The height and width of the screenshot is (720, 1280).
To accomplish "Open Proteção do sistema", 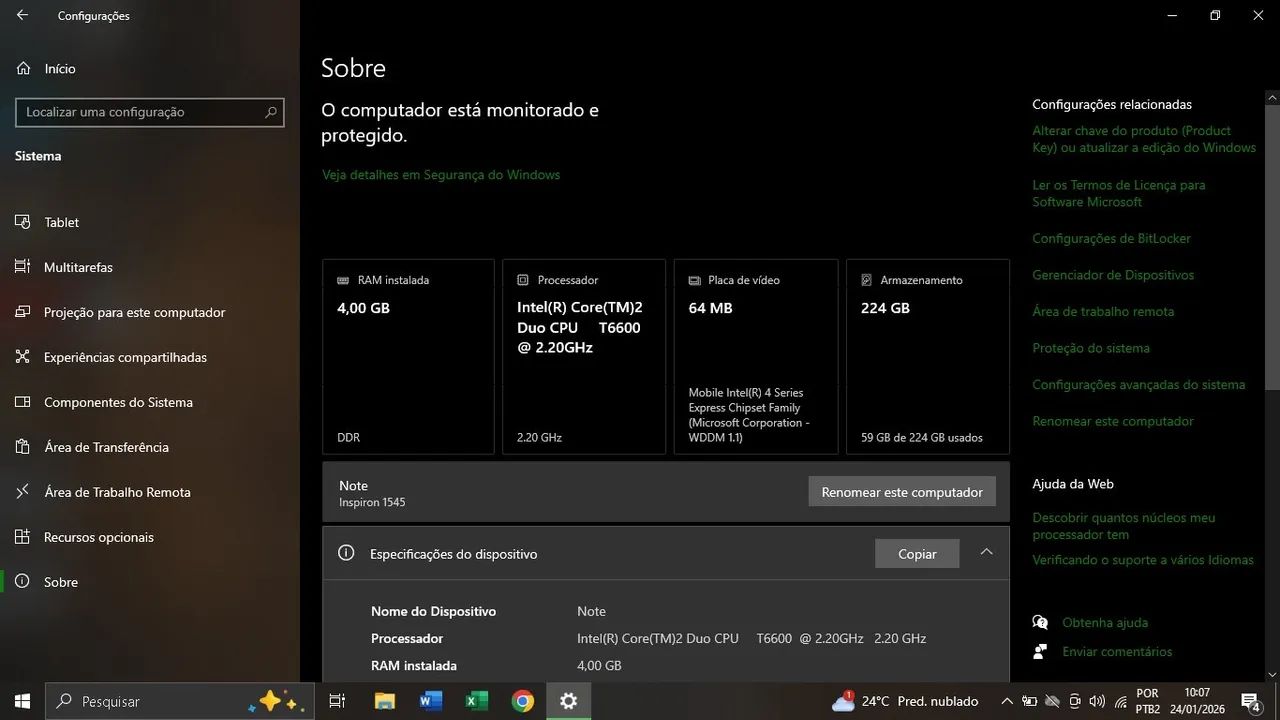I will (1091, 348).
